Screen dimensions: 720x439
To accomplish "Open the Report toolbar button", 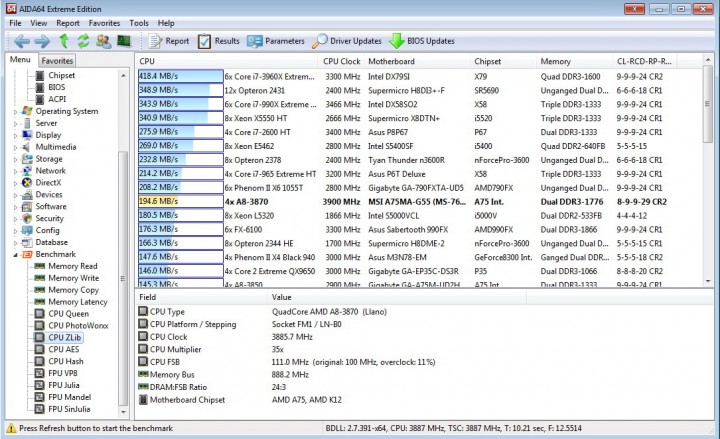I will coord(169,41).
